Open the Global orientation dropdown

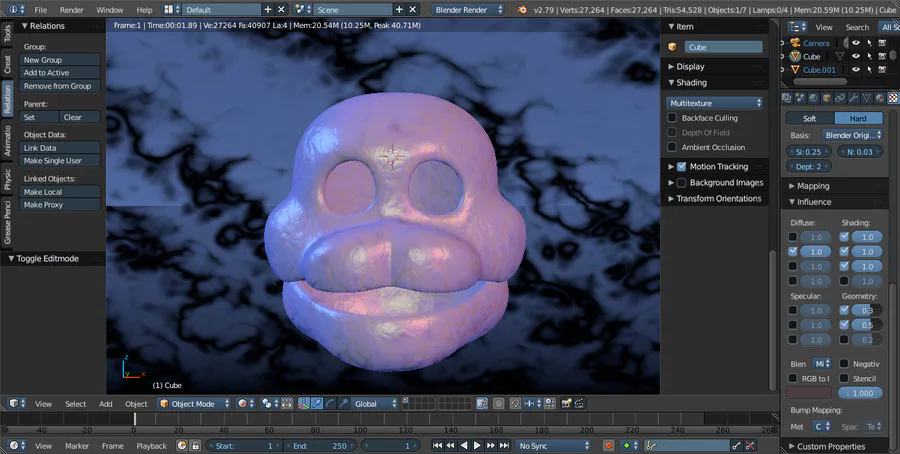click(374, 403)
